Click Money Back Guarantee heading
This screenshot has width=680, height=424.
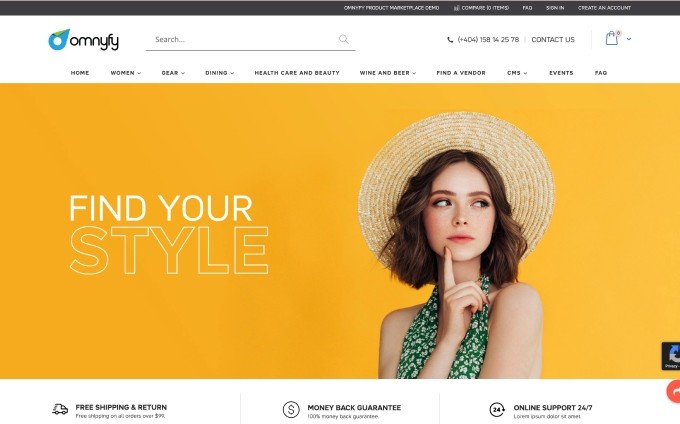(x=354, y=408)
